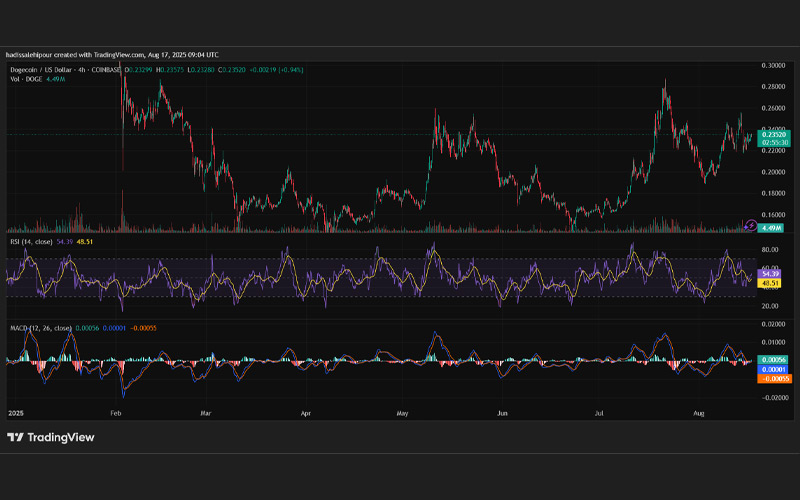Click the C 0.23520 close value in legend
Screen dimensions: 800x500
click(x=232, y=70)
